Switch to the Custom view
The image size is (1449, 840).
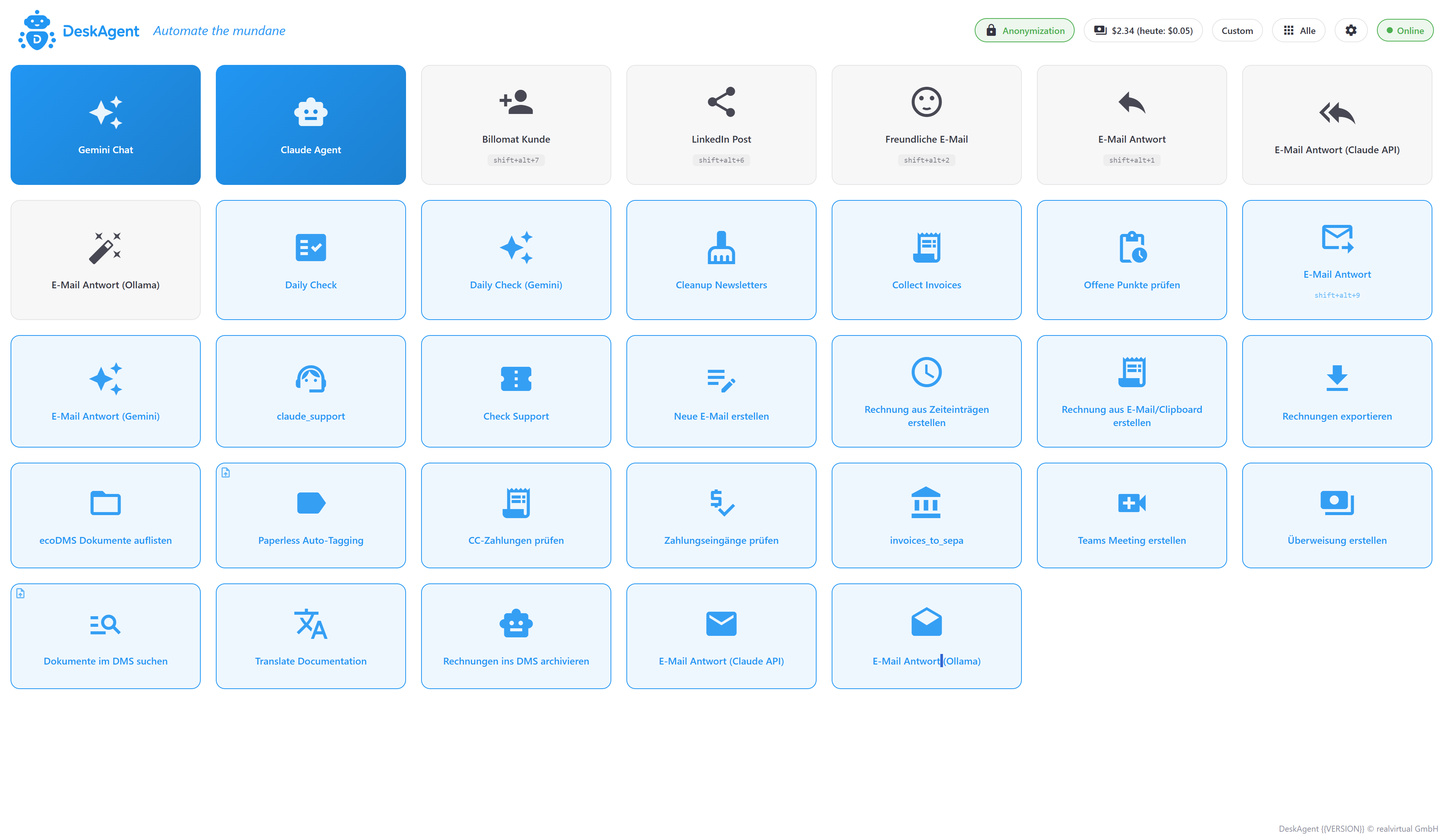pos(1237,30)
